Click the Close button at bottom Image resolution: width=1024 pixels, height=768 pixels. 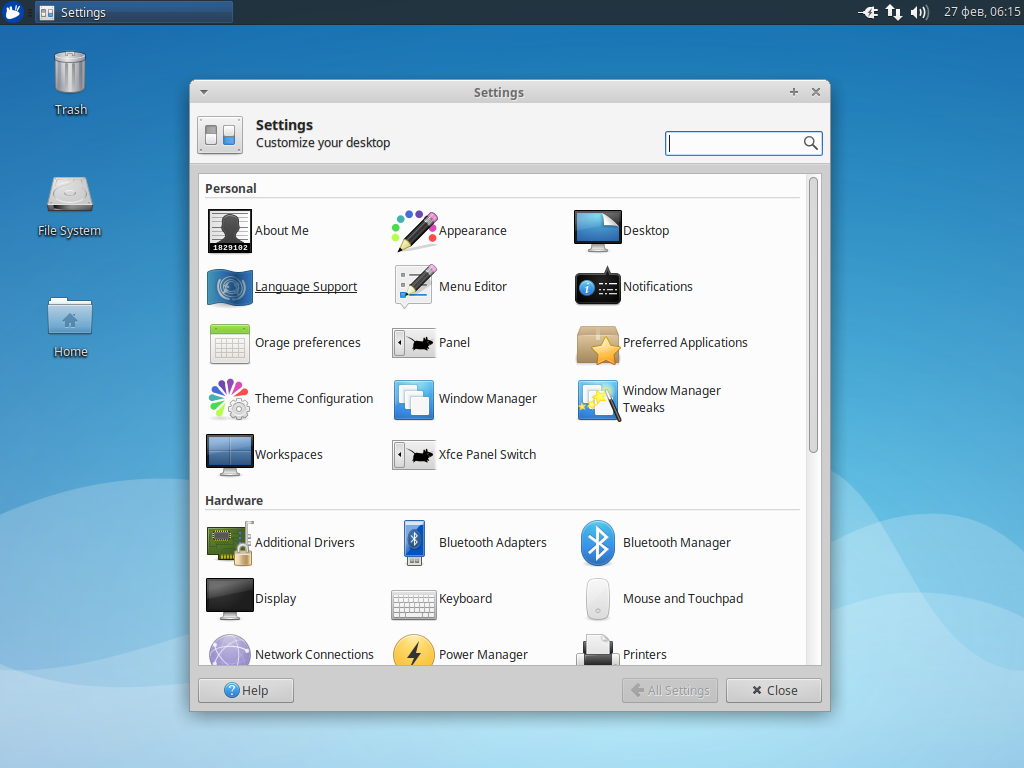(x=774, y=690)
